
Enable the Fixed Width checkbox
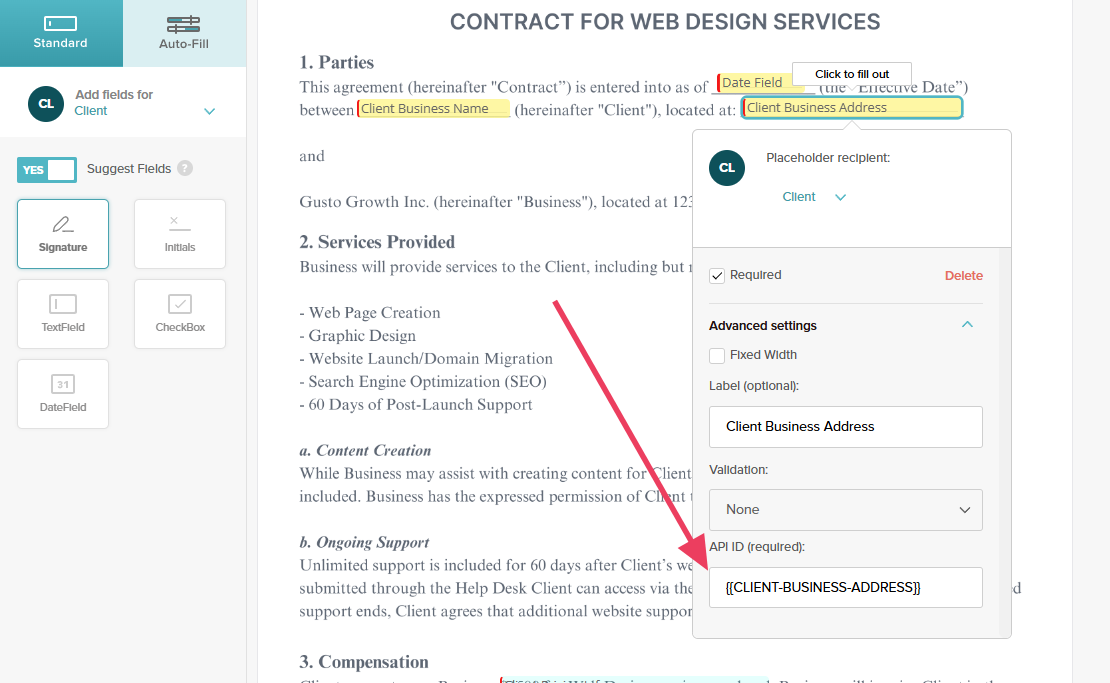point(717,355)
